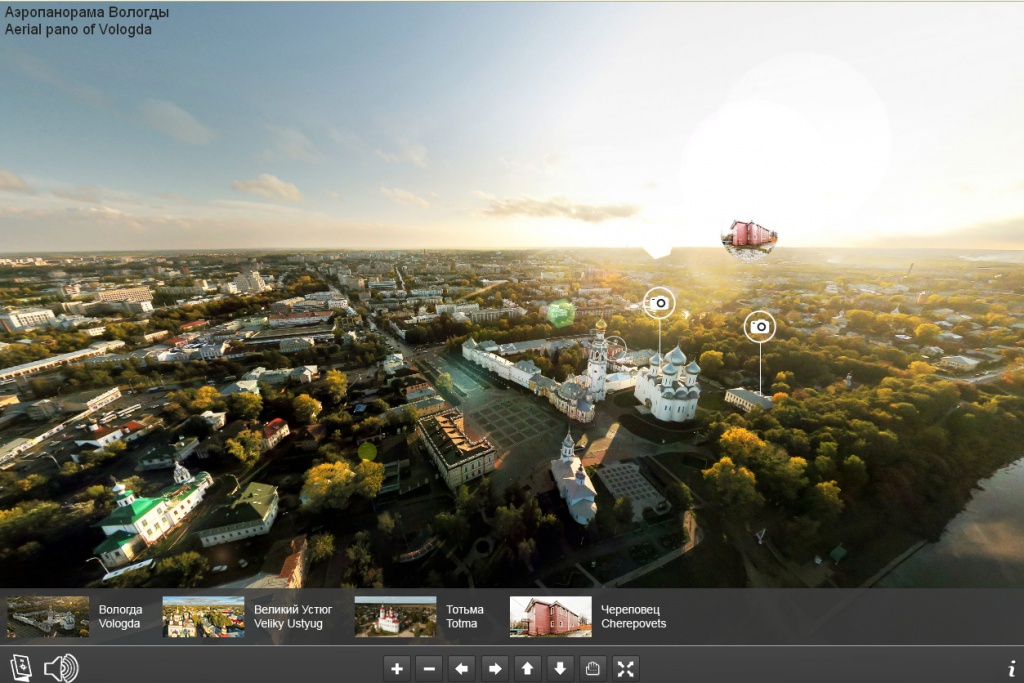
Task: Tilt the view down with the arrow button
Action: pos(561,669)
